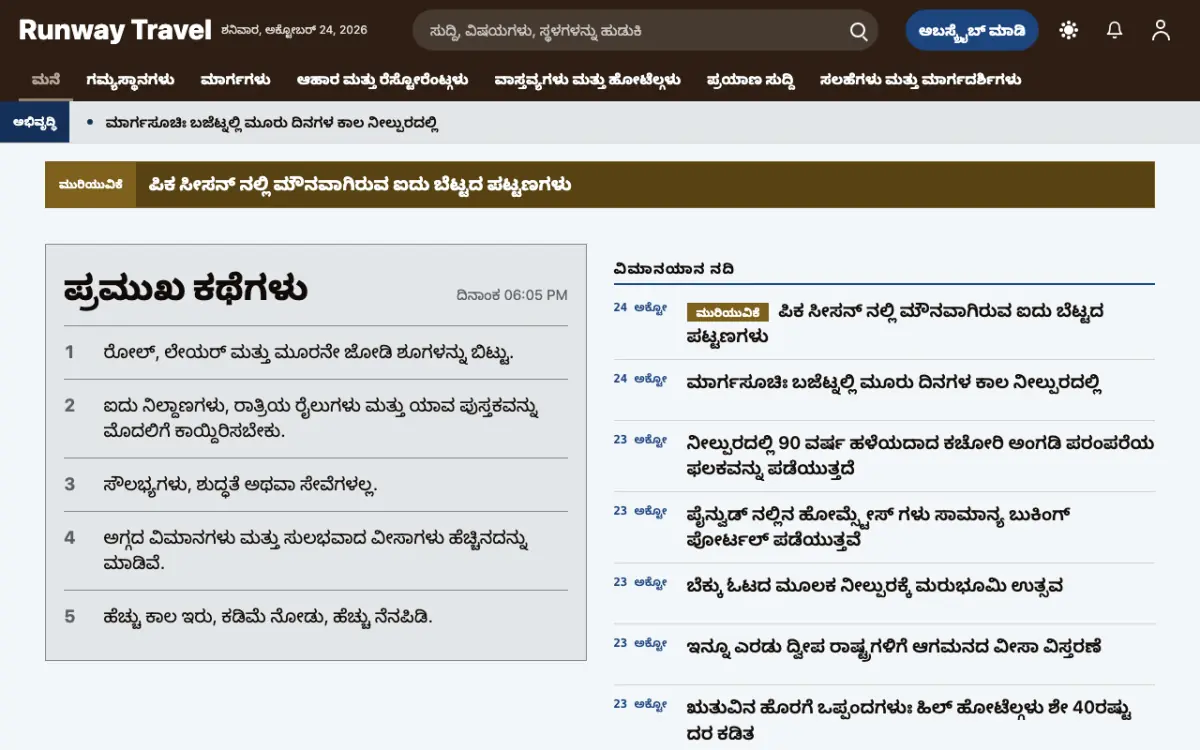Viewport: 1200px width, 750px height.
Task: Click the date label beside the ಕಚೋರಿ ಅಂಗಡಿ story
Action: [640, 439]
